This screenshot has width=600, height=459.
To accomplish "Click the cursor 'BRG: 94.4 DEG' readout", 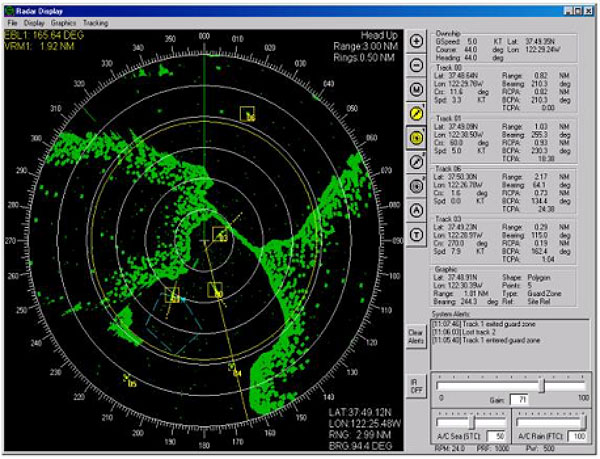I will pyautogui.click(x=360, y=446).
